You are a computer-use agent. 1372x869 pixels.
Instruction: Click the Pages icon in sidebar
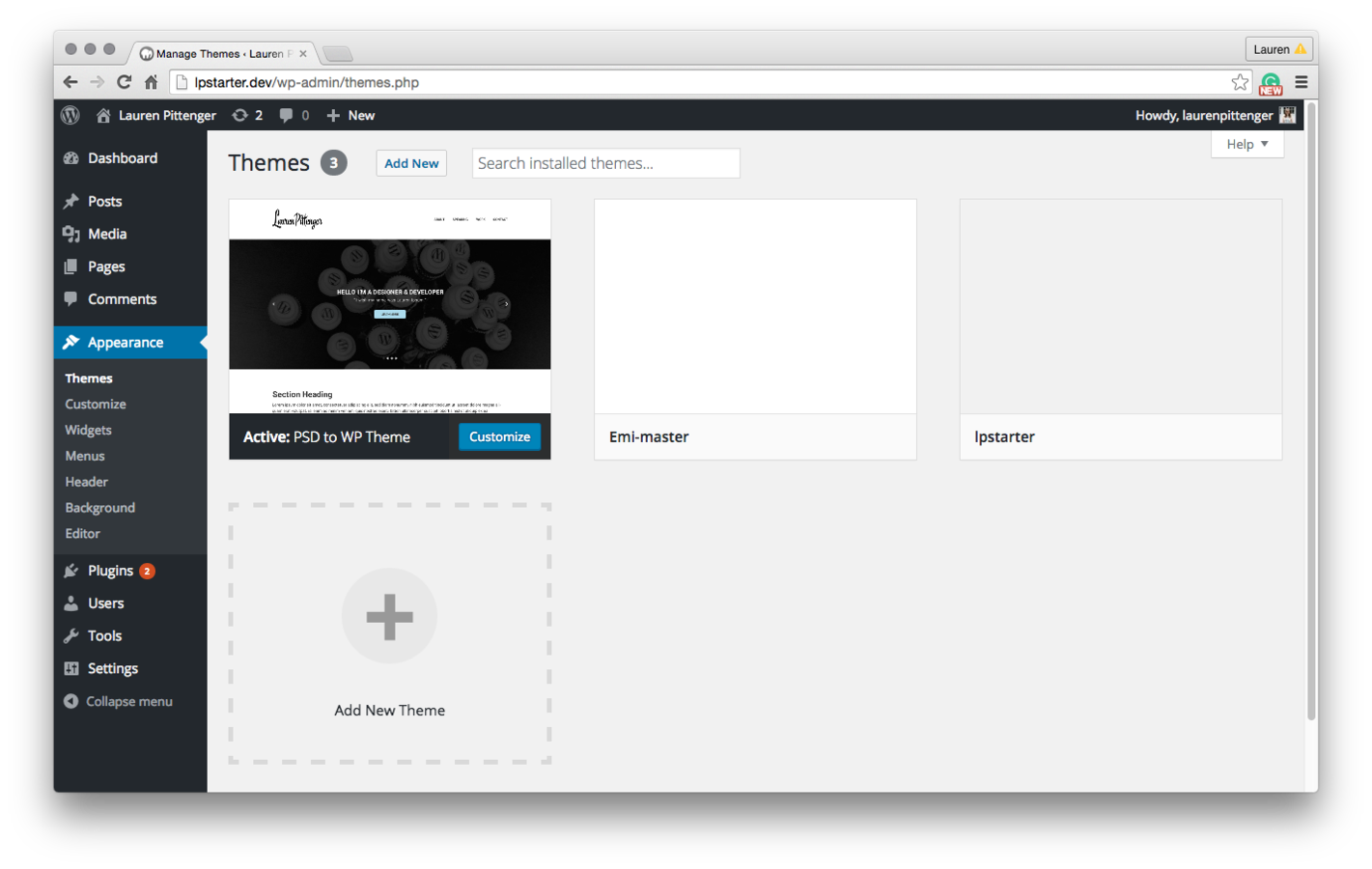pos(70,266)
